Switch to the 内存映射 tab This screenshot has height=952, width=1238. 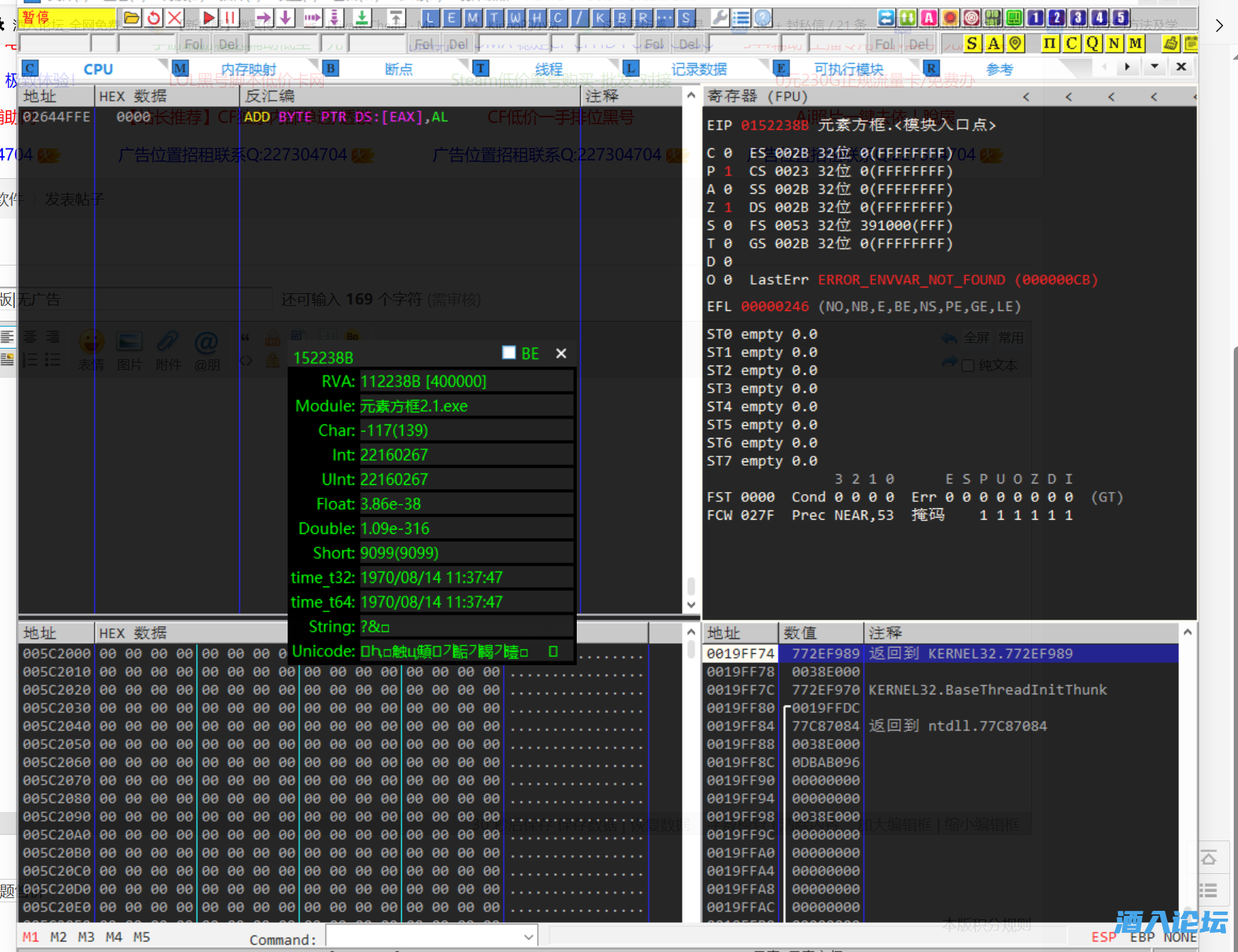[248, 69]
